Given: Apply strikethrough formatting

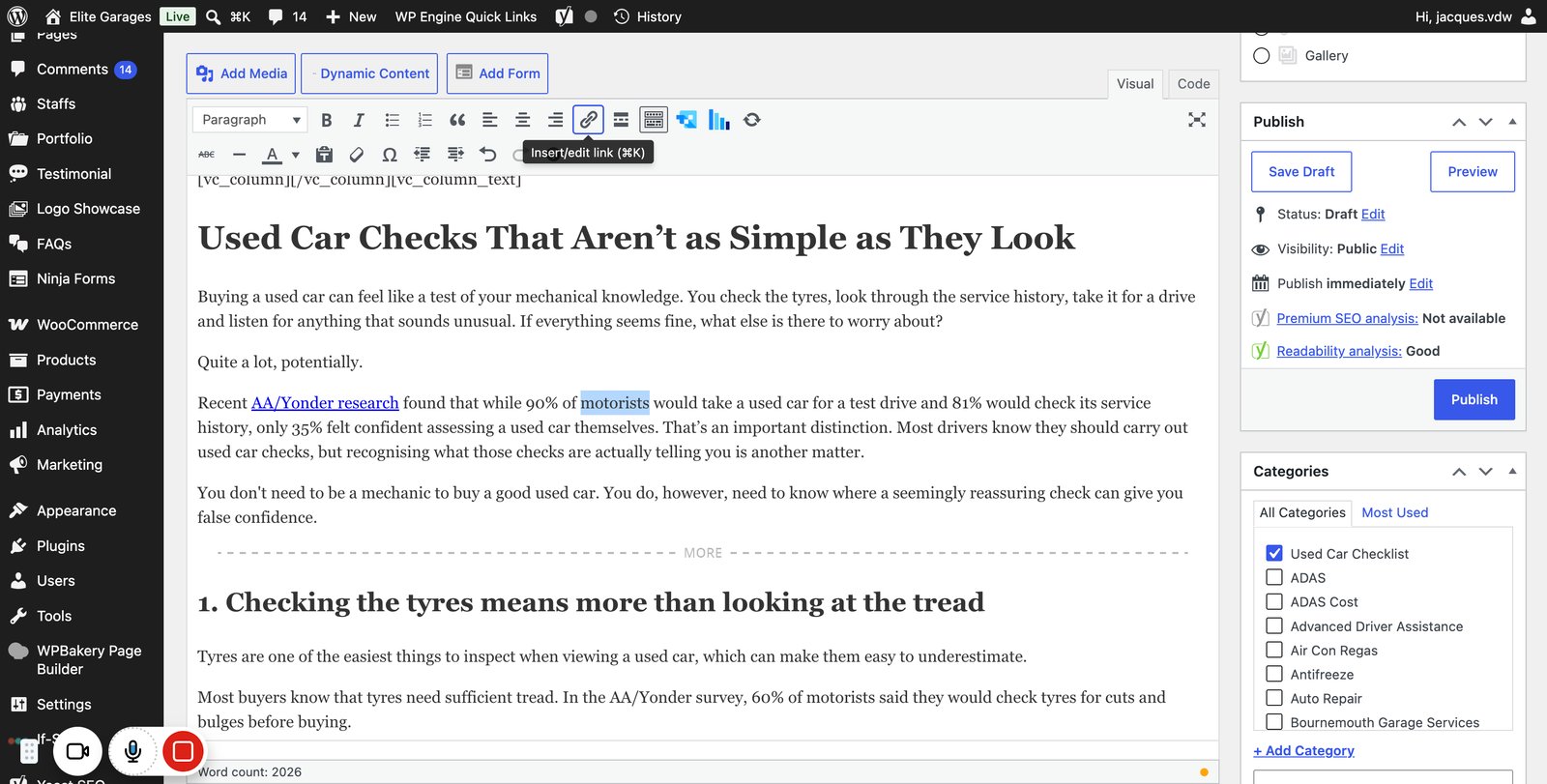Looking at the screenshot, I should pyautogui.click(x=207, y=155).
